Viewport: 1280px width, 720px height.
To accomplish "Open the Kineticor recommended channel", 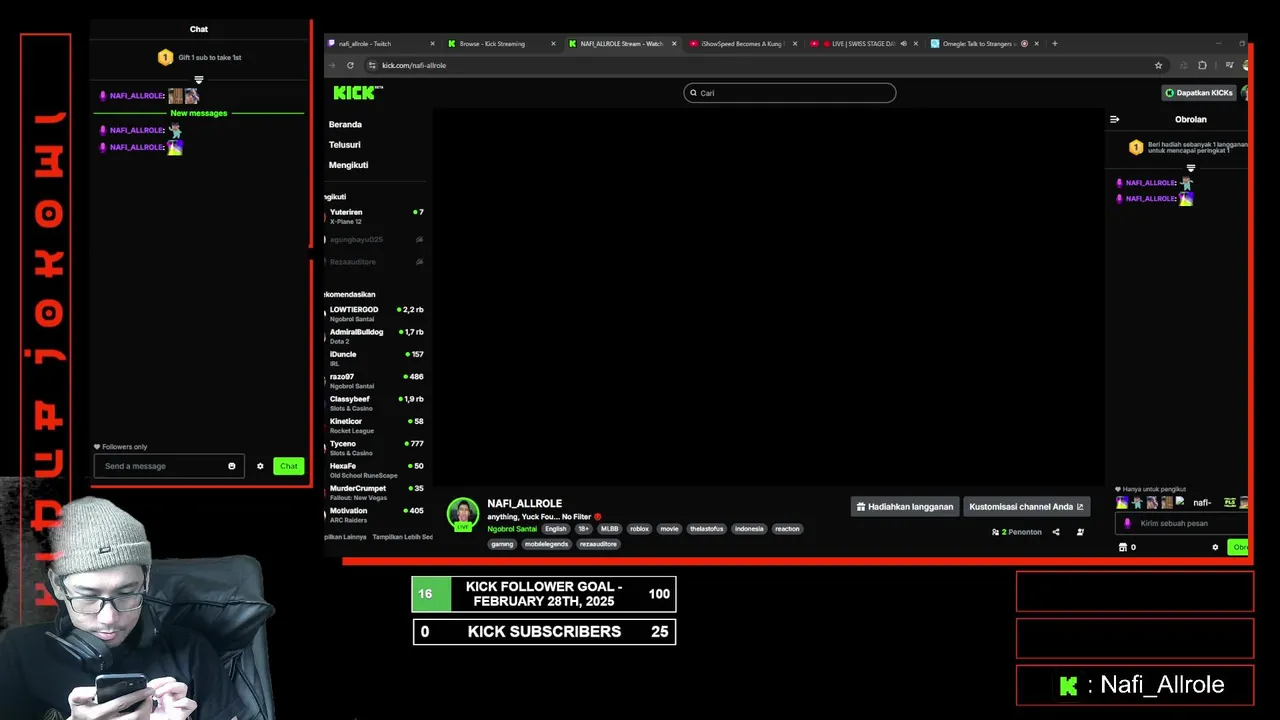I will [376, 425].
